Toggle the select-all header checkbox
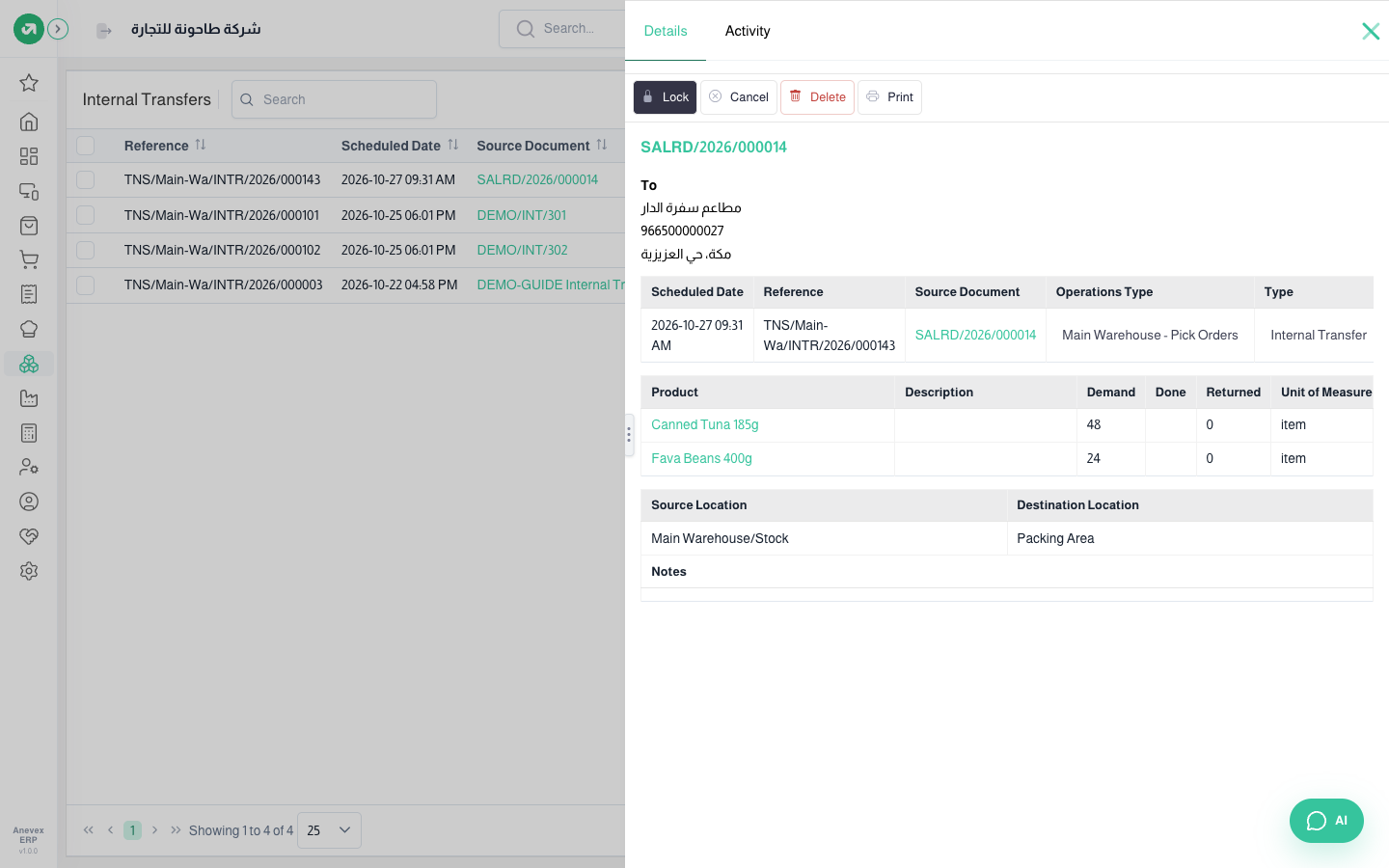Image resolution: width=1389 pixels, height=868 pixels. 86,146
